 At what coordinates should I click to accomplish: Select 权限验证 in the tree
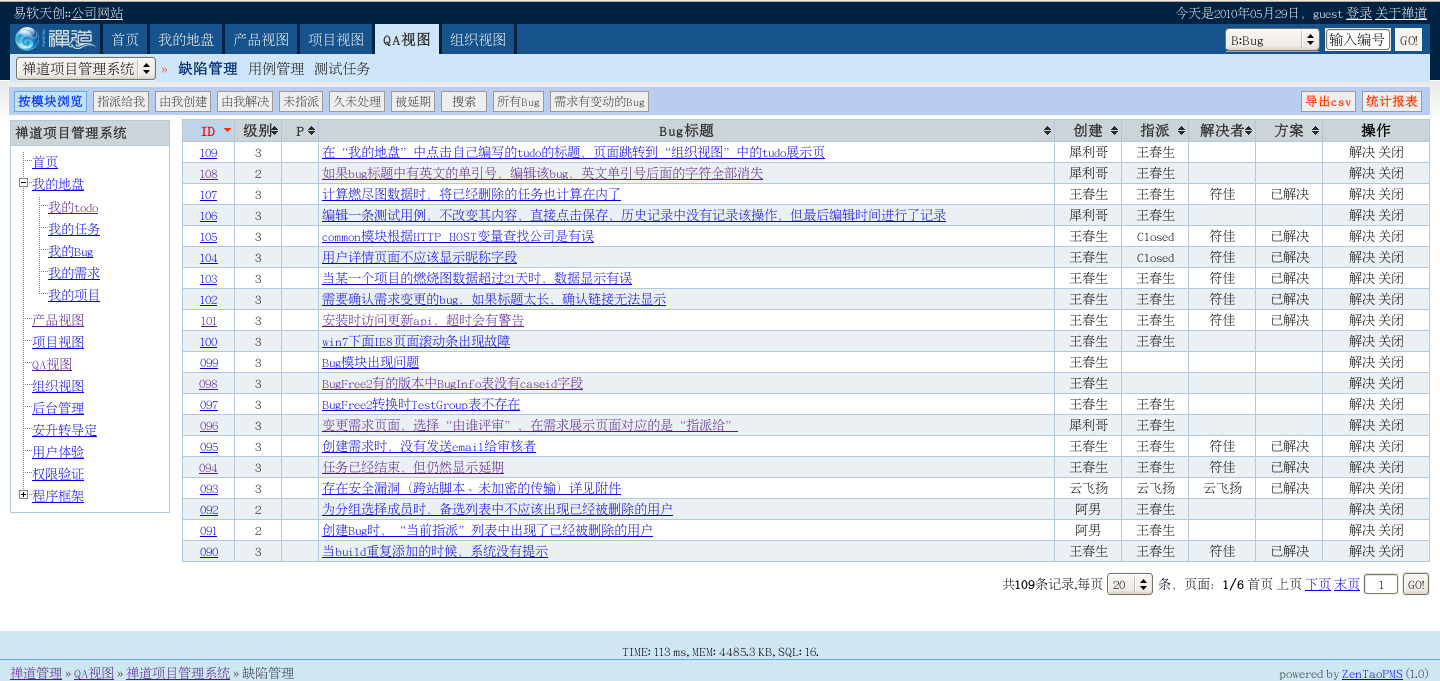pos(58,474)
